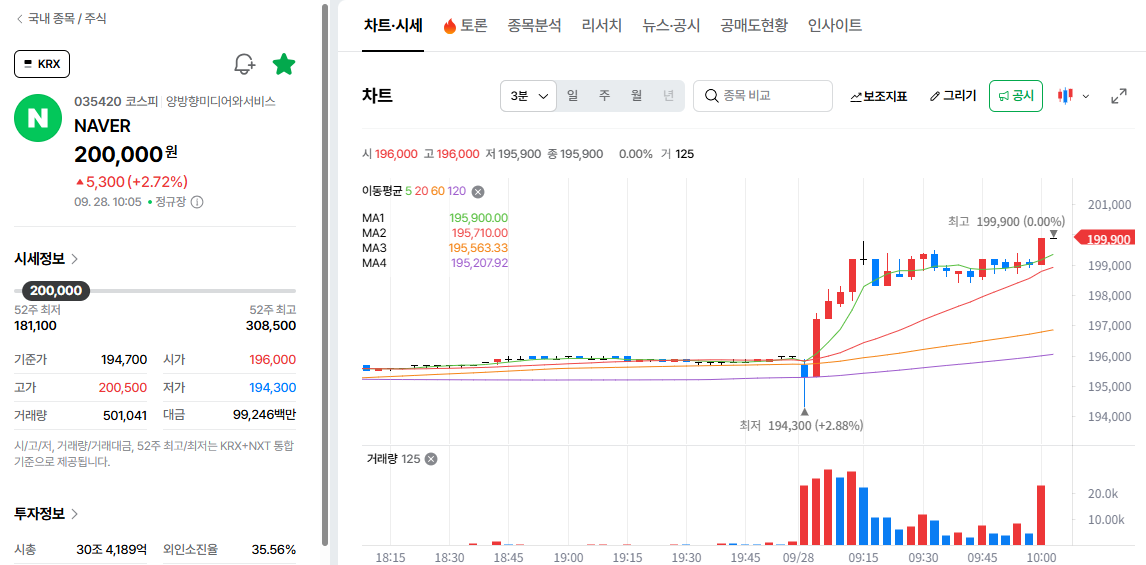Image resolution: width=1146 pixels, height=565 pixels.
Task: Click the candlestick chart type icon
Action: point(1066,96)
